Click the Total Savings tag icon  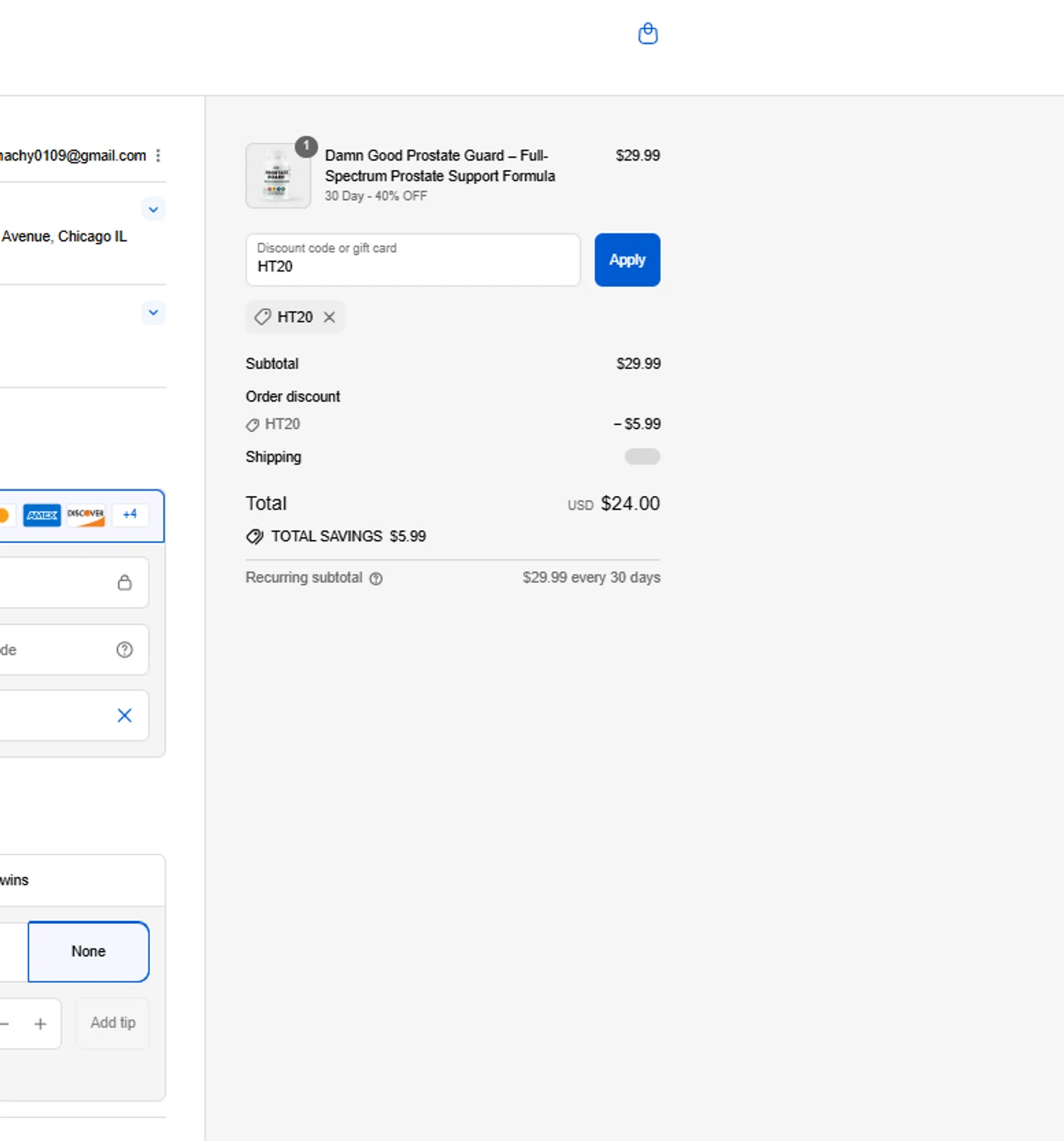[255, 536]
